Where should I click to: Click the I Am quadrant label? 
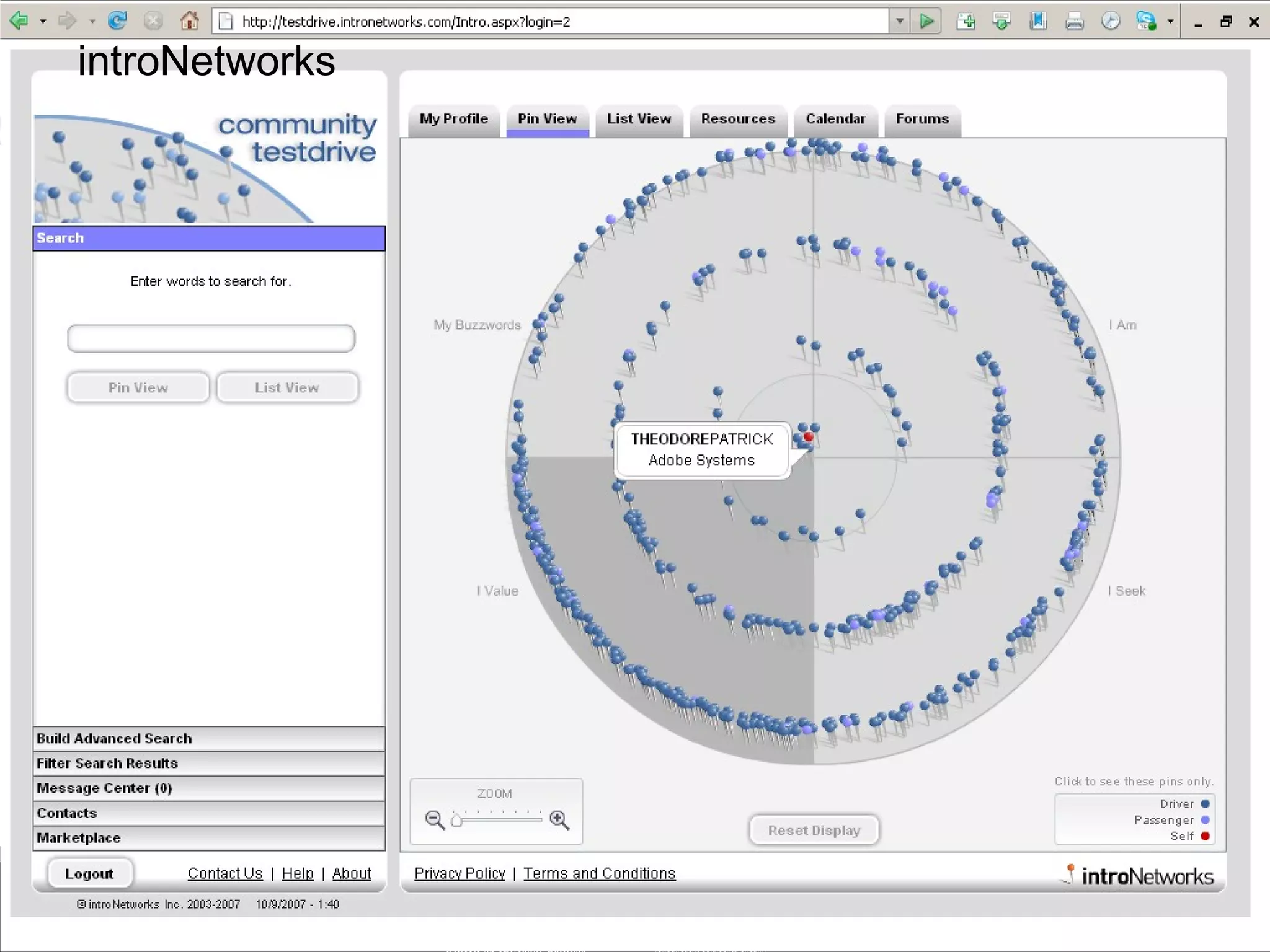tap(1122, 325)
